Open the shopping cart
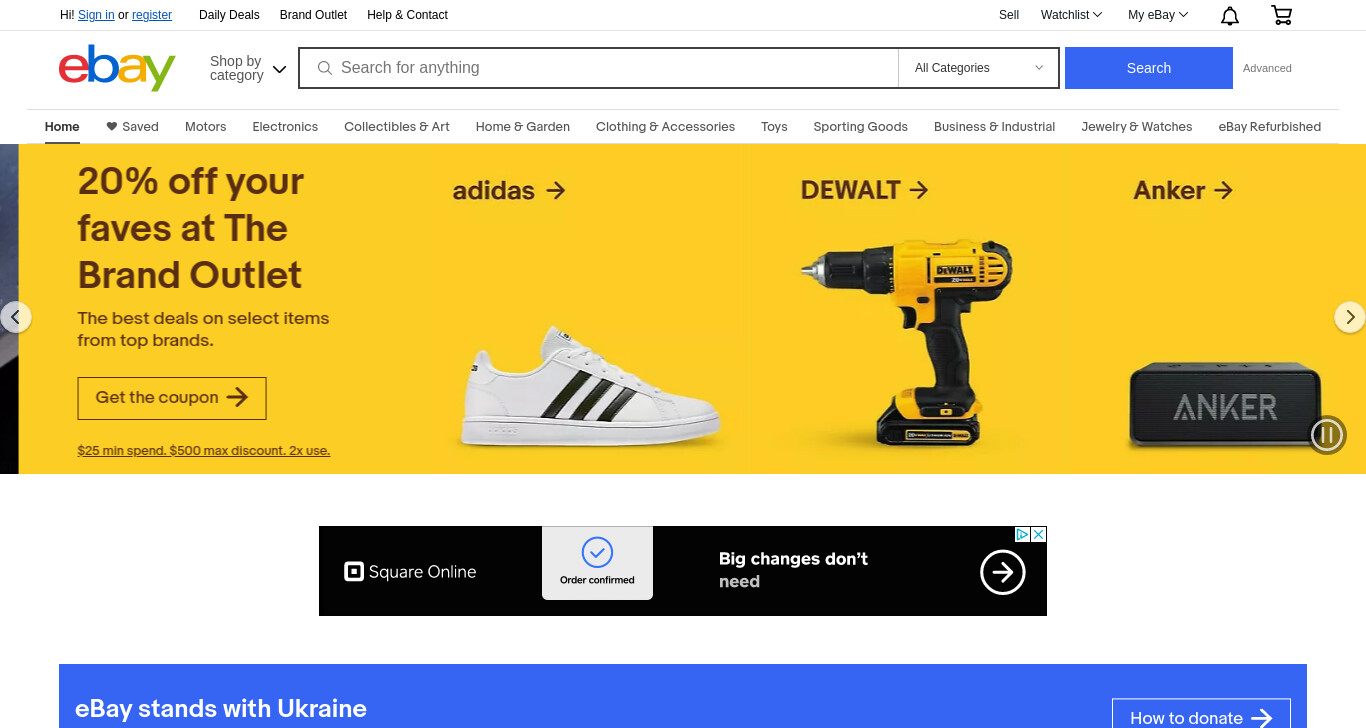 tap(1281, 15)
